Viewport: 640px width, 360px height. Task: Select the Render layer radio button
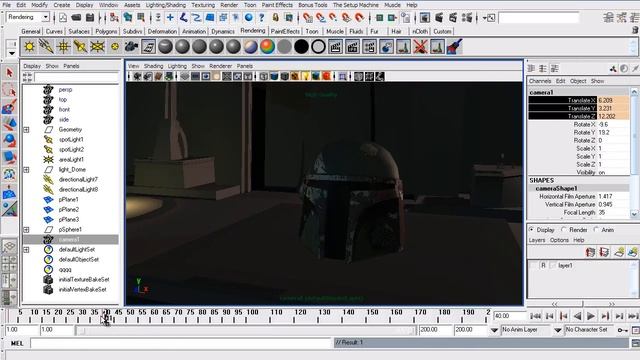click(x=564, y=229)
